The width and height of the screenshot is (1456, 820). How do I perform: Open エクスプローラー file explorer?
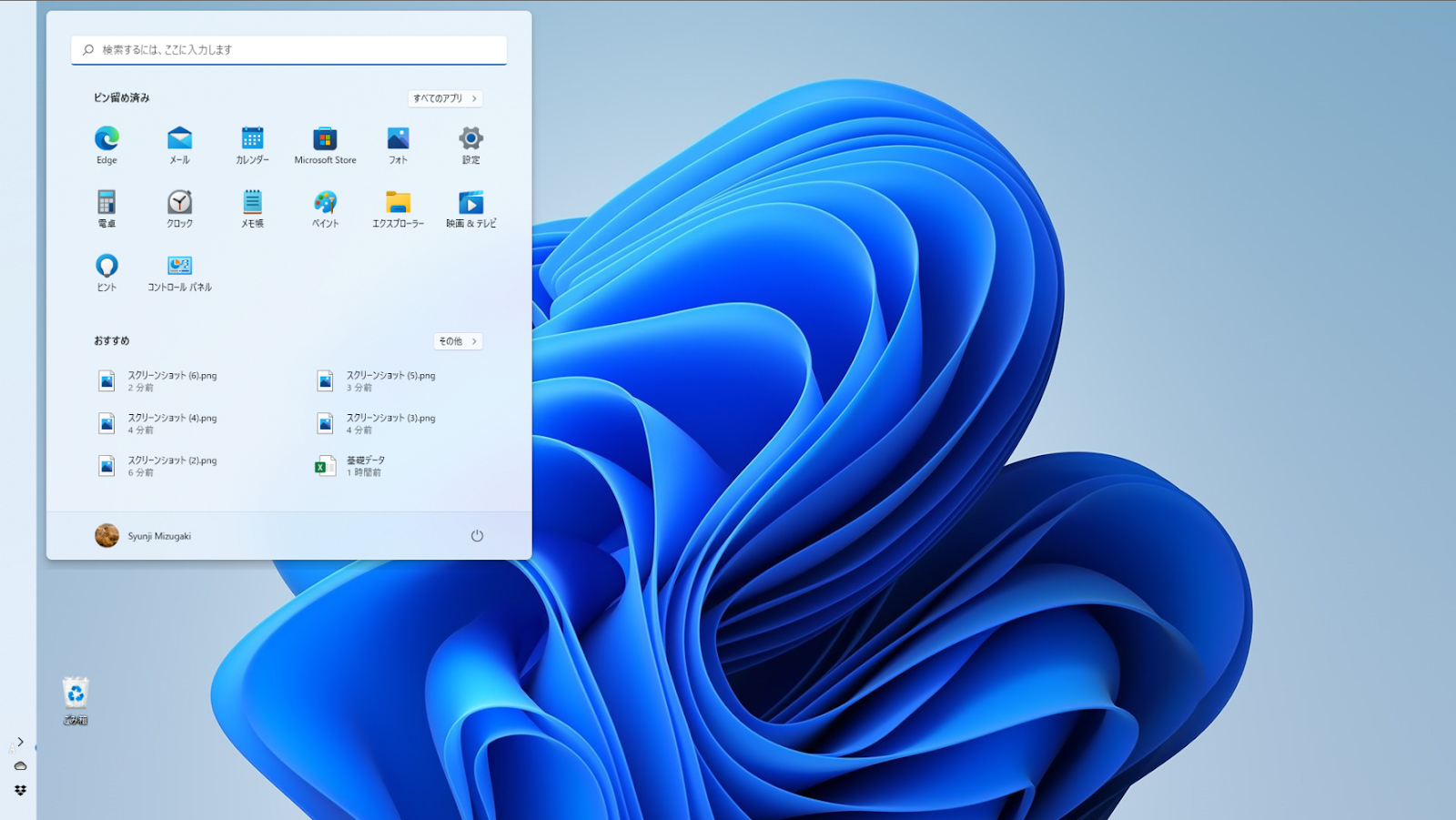[398, 208]
